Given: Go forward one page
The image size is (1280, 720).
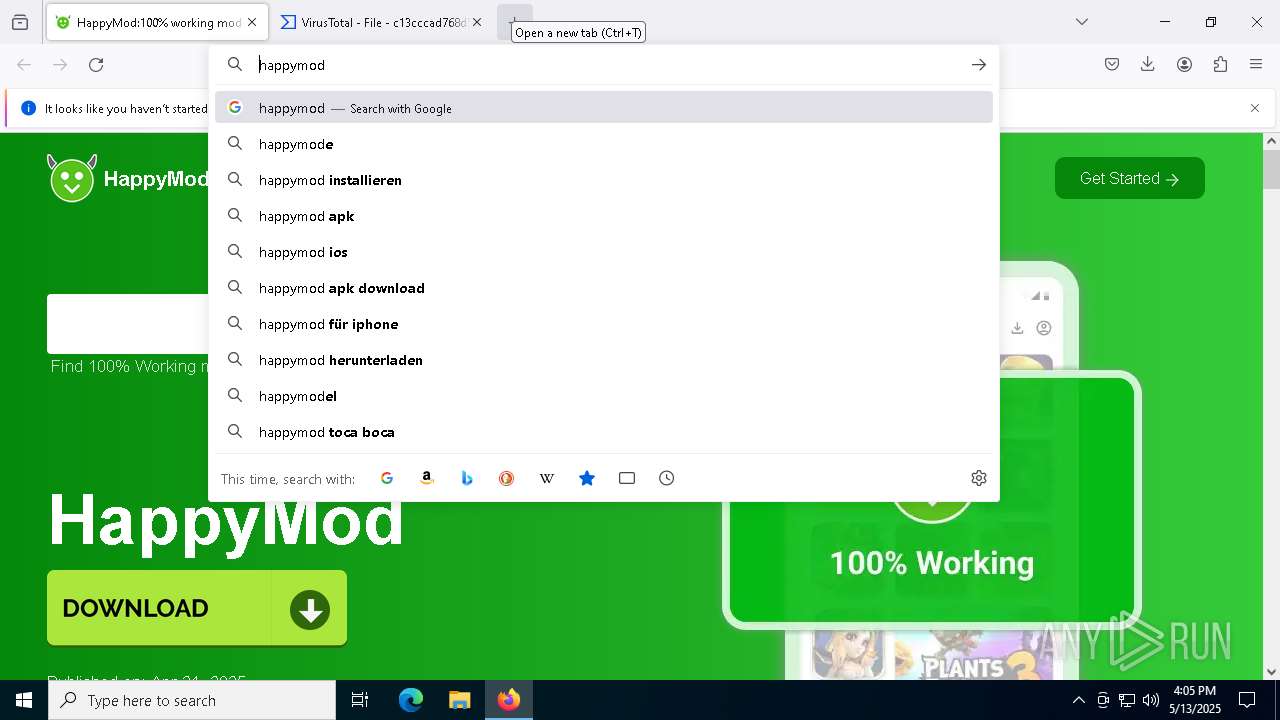Looking at the screenshot, I should (60, 65).
